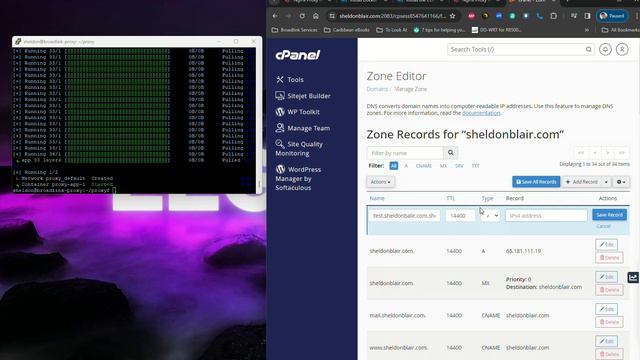Click the Add Record button
The image size is (640, 360).
point(581,182)
